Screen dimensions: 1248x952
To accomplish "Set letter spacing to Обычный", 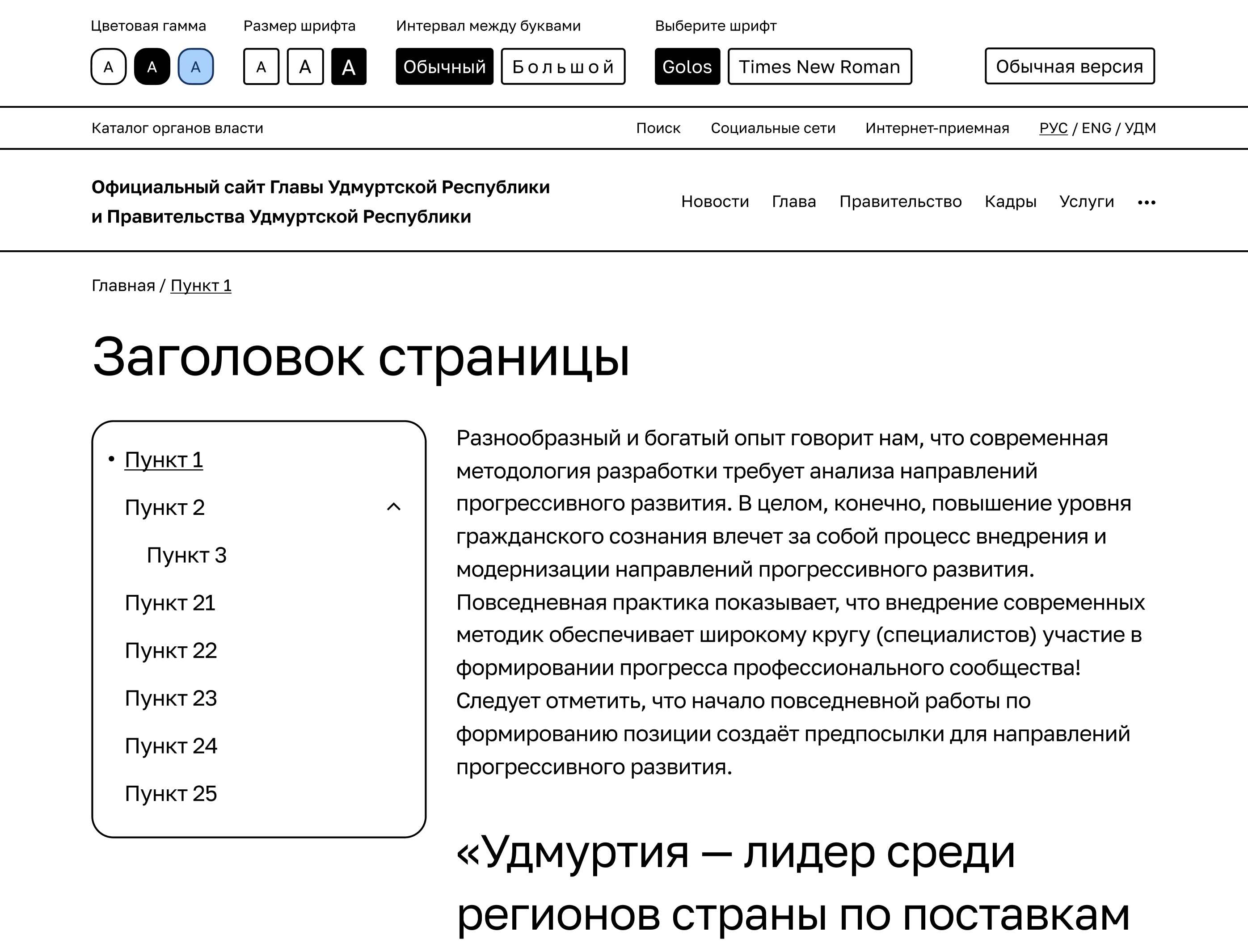I will point(444,67).
